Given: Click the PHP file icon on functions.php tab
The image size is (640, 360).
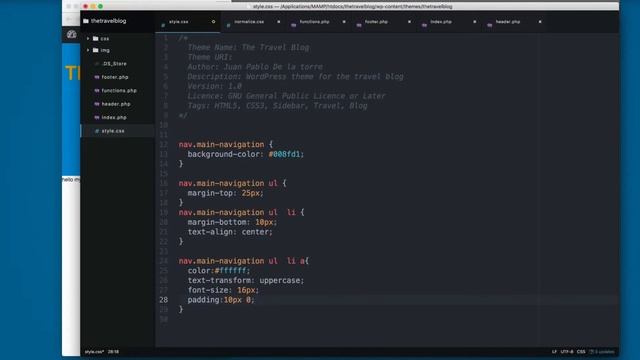Looking at the screenshot, I should tap(293, 25).
